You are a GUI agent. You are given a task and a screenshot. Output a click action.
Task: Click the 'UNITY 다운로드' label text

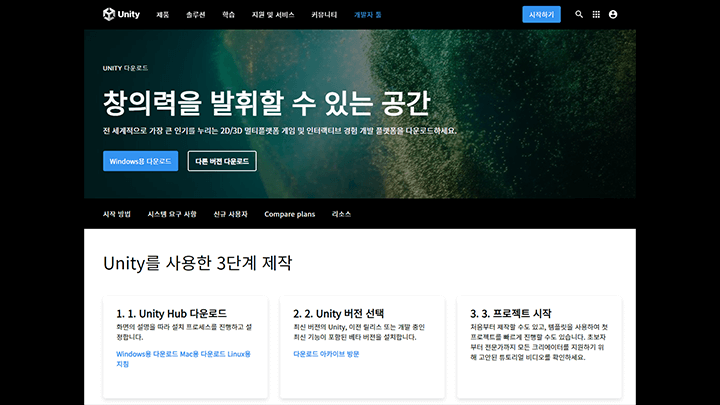[125, 68]
